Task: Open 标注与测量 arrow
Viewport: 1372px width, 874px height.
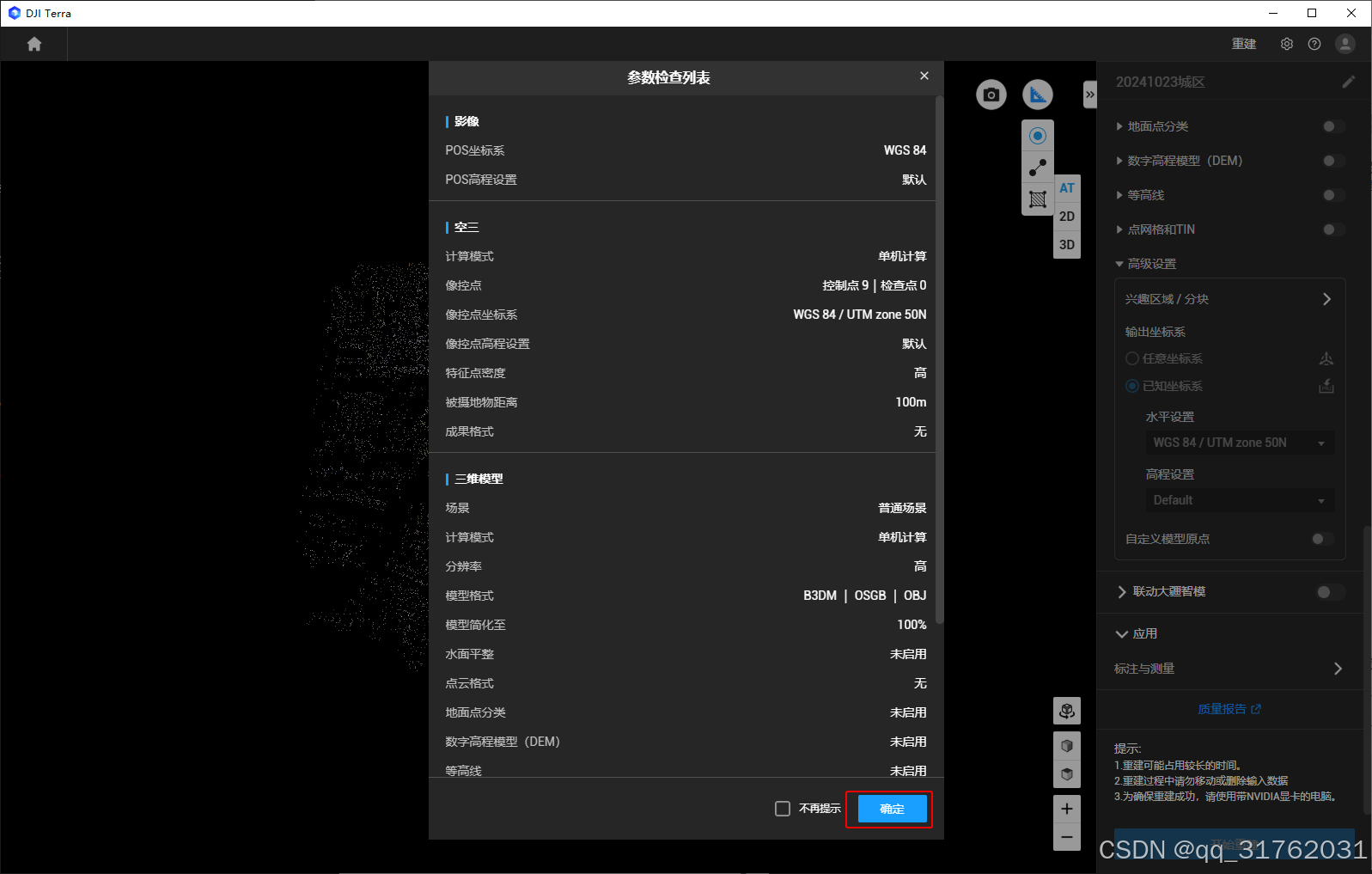Action: click(x=1338, y=669)
